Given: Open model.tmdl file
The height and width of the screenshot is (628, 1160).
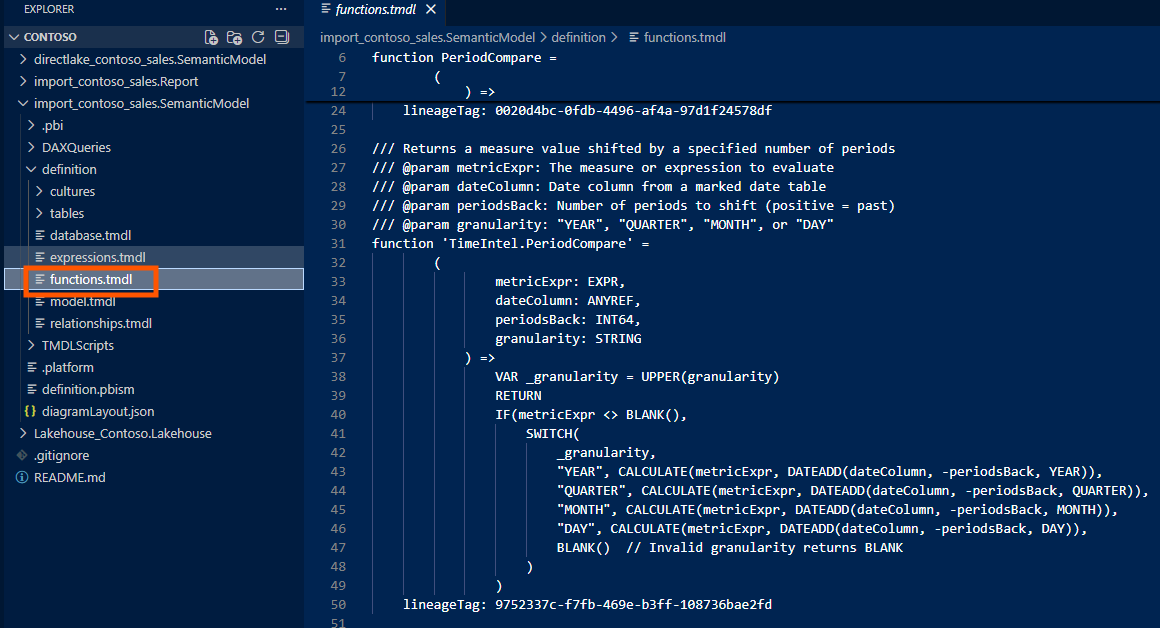Looking at the screenshot, I should (83, 302).
